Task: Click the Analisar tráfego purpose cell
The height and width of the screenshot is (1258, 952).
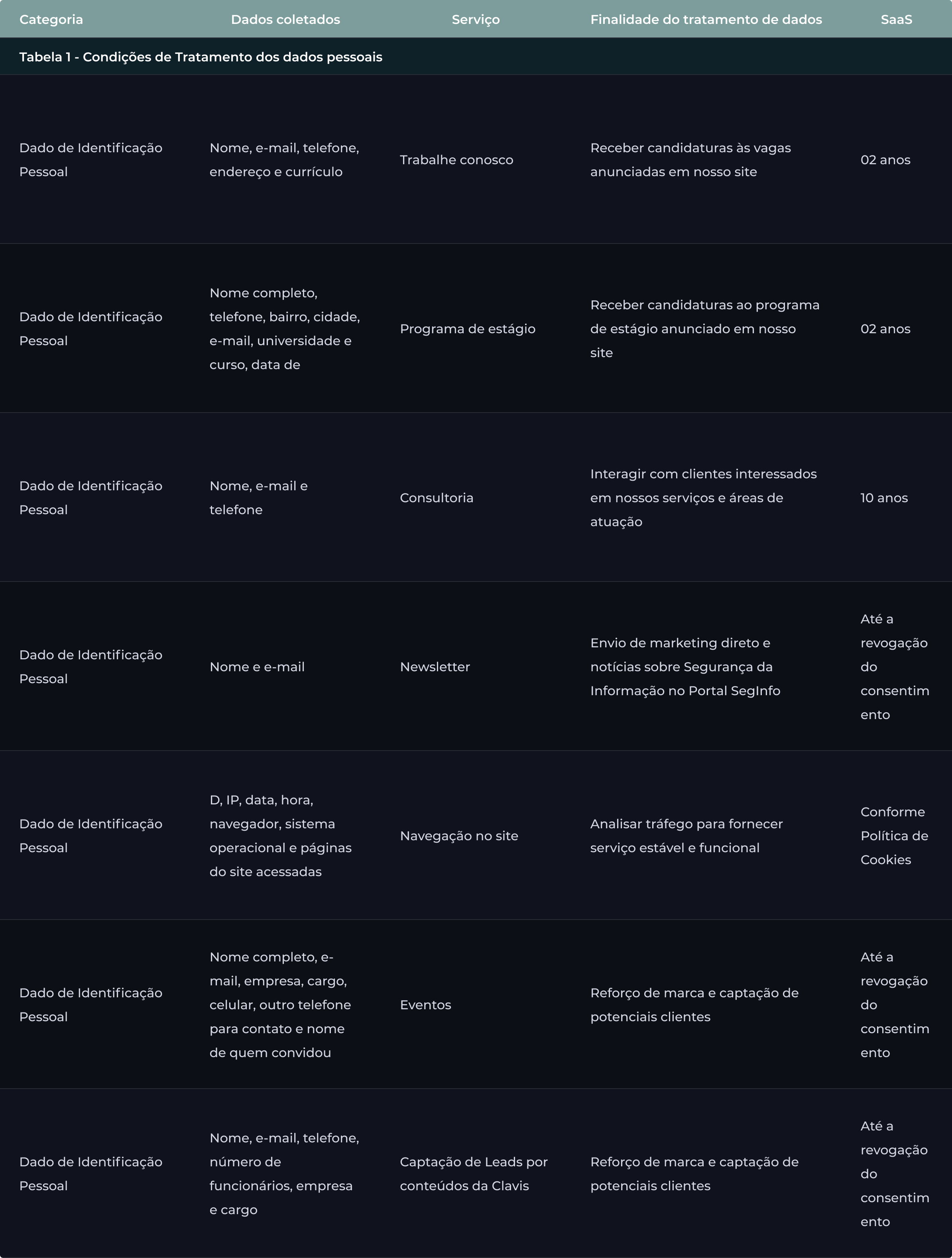Action: coord(686,835)
